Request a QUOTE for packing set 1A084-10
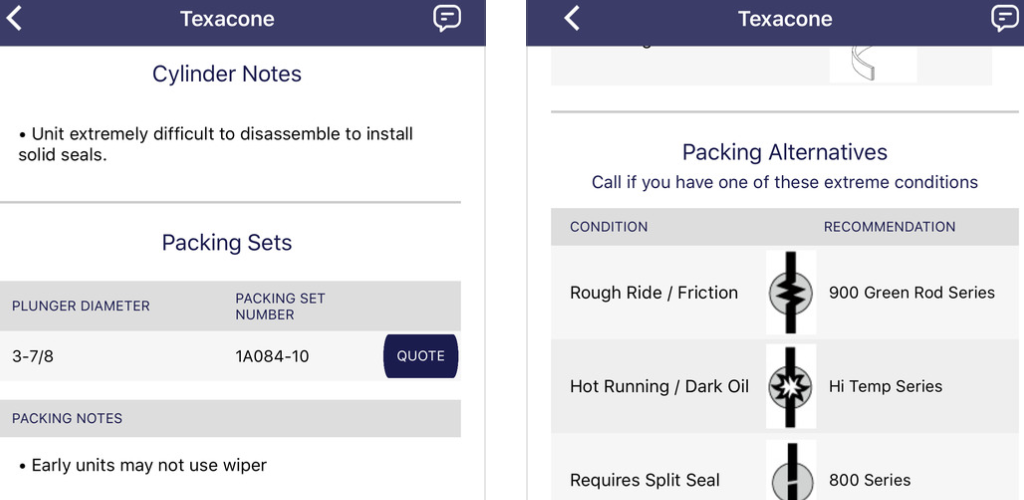The width and height of the screenshot is (1024, 500). (x=421, y=356)
